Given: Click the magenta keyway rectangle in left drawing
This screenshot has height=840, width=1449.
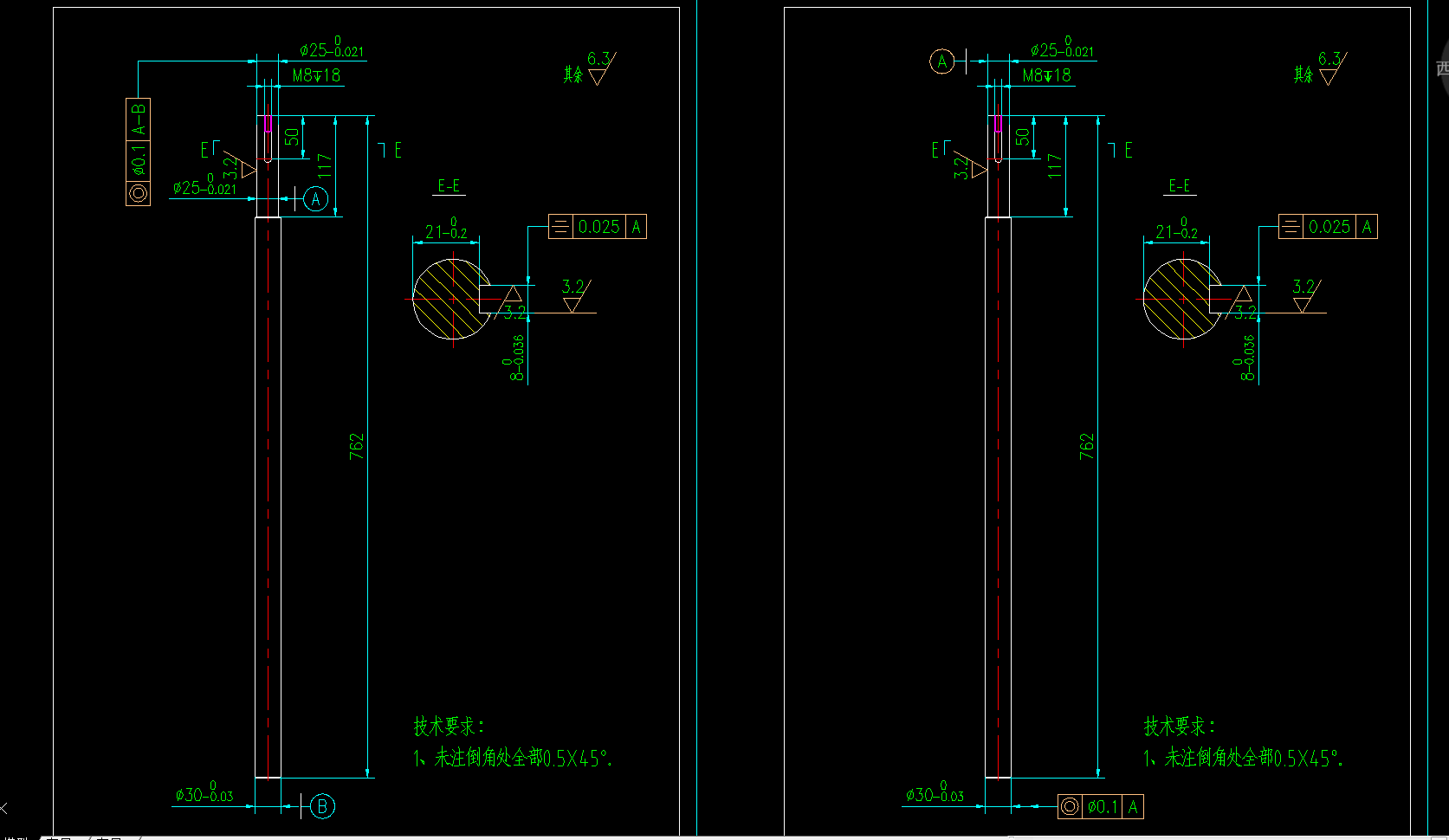Looking at the screenshot, I should coord(268,124).
